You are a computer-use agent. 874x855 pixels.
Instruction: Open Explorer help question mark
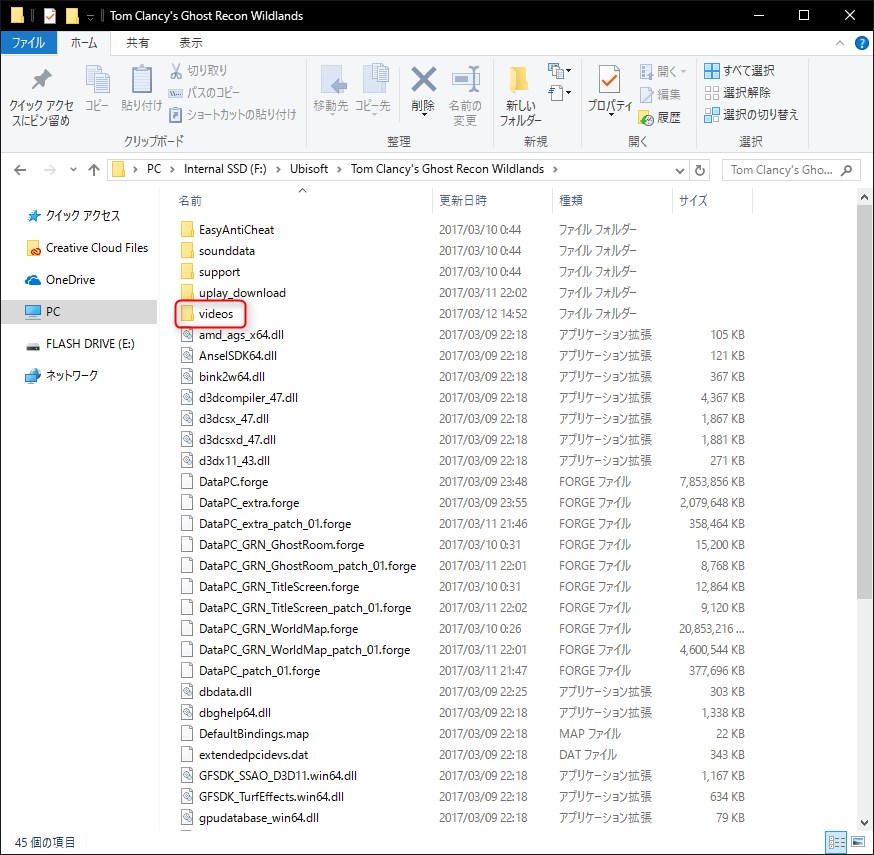[x=861, y=43]
